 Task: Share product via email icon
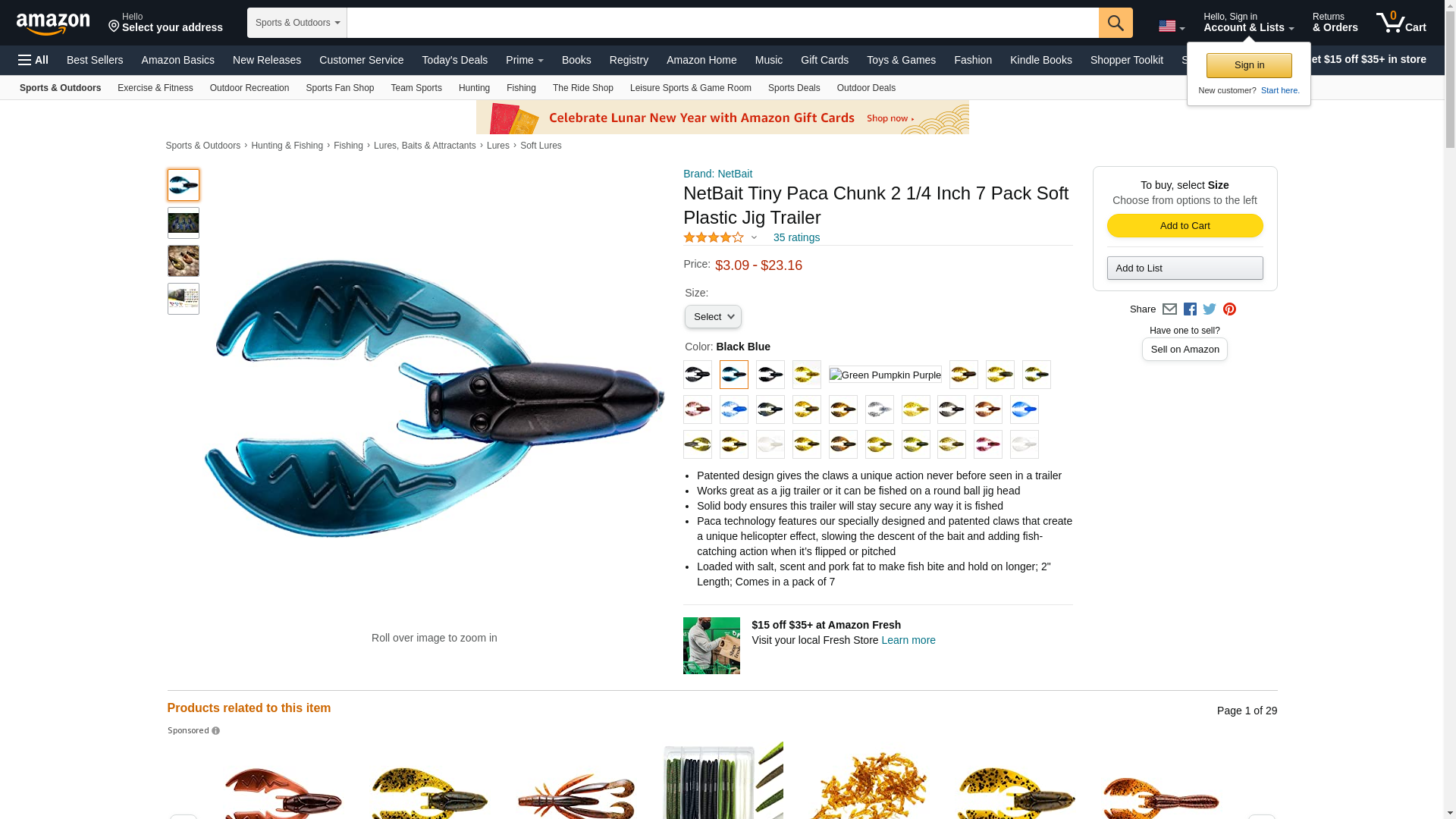1169,309
